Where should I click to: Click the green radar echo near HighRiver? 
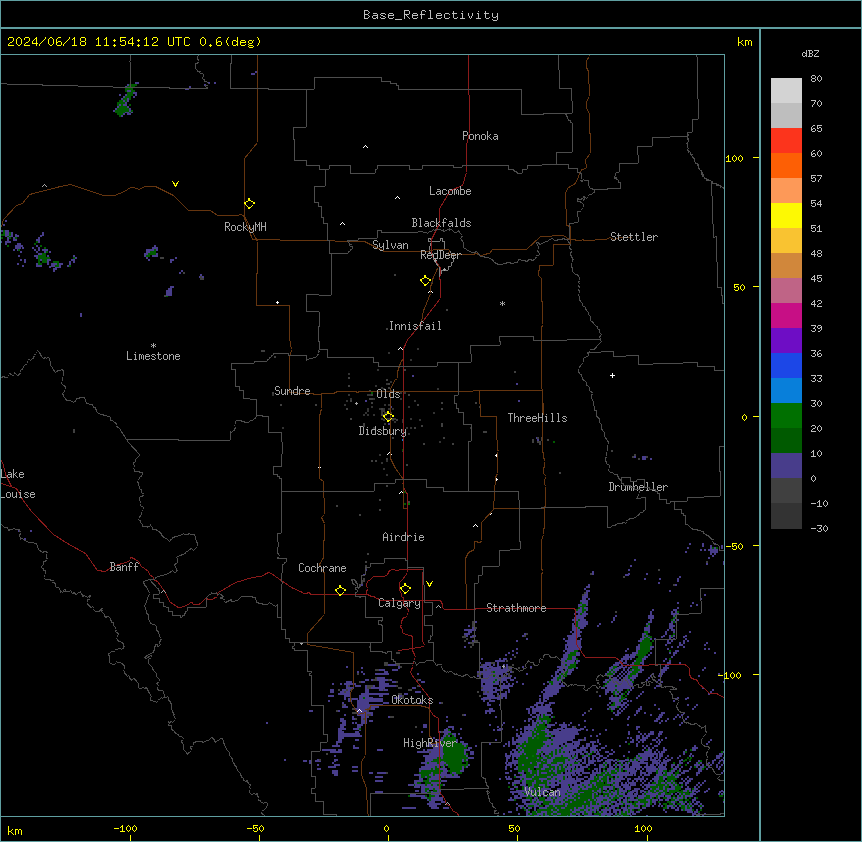(x=453, y=756)
